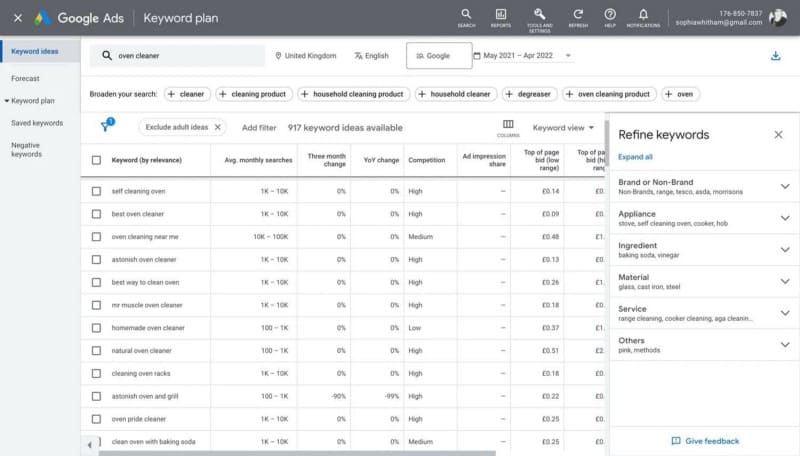Check the 'oven pride cleaner' row

click(x=96, y=419)
